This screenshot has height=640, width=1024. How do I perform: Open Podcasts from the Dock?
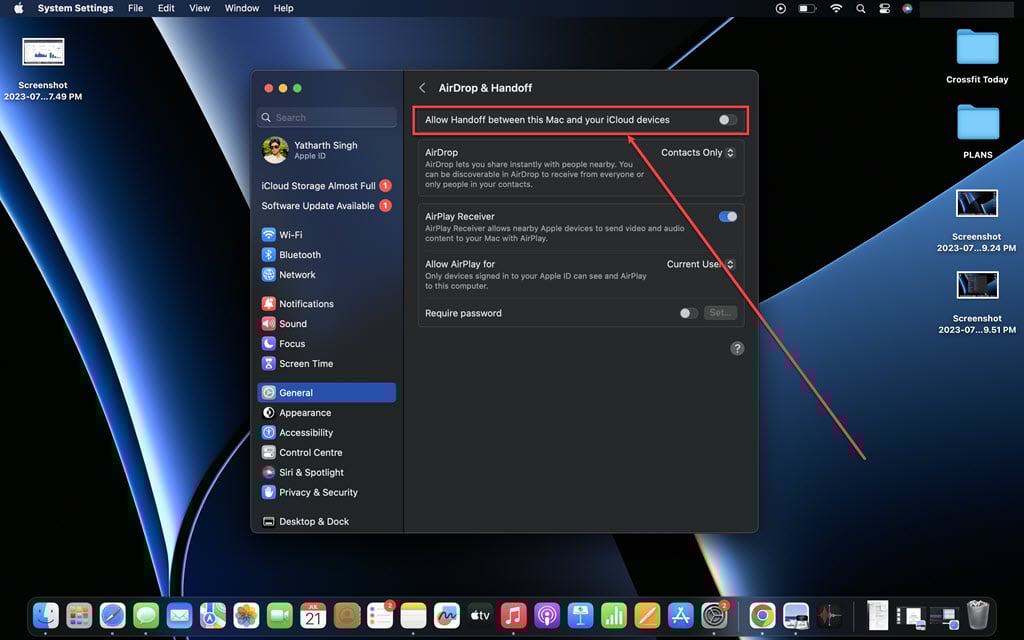click(x=547, y=615)
